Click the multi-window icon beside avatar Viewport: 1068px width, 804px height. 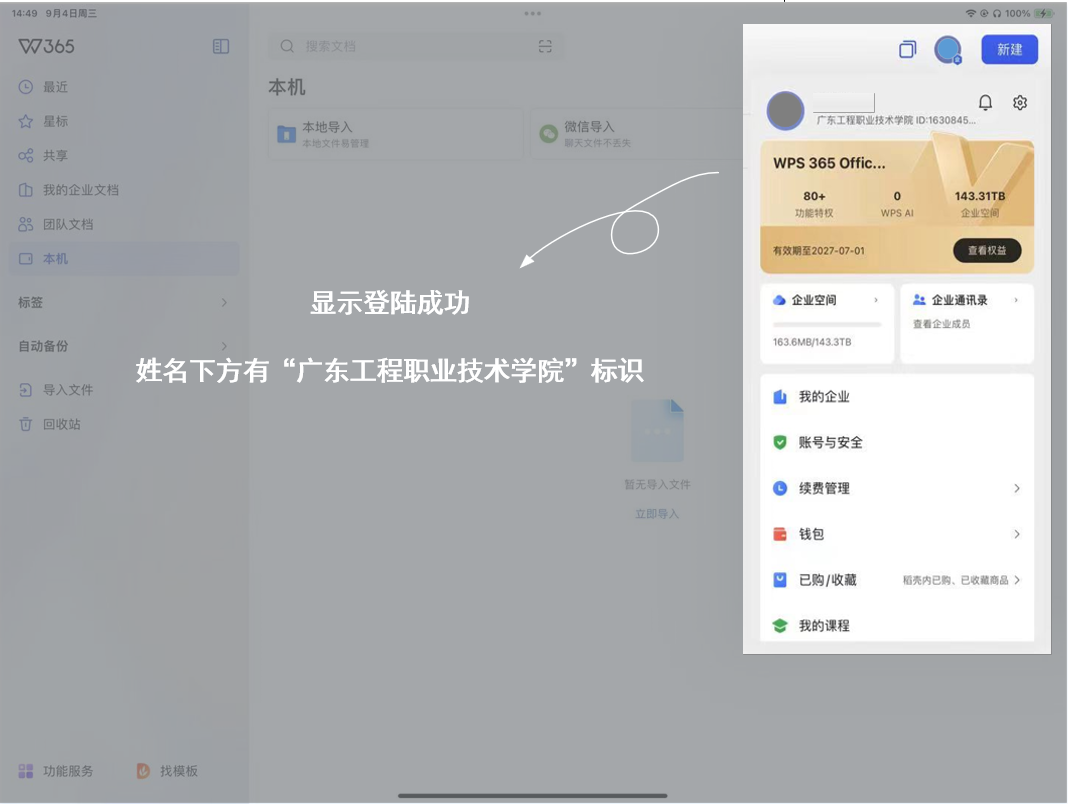click(907, 49)
